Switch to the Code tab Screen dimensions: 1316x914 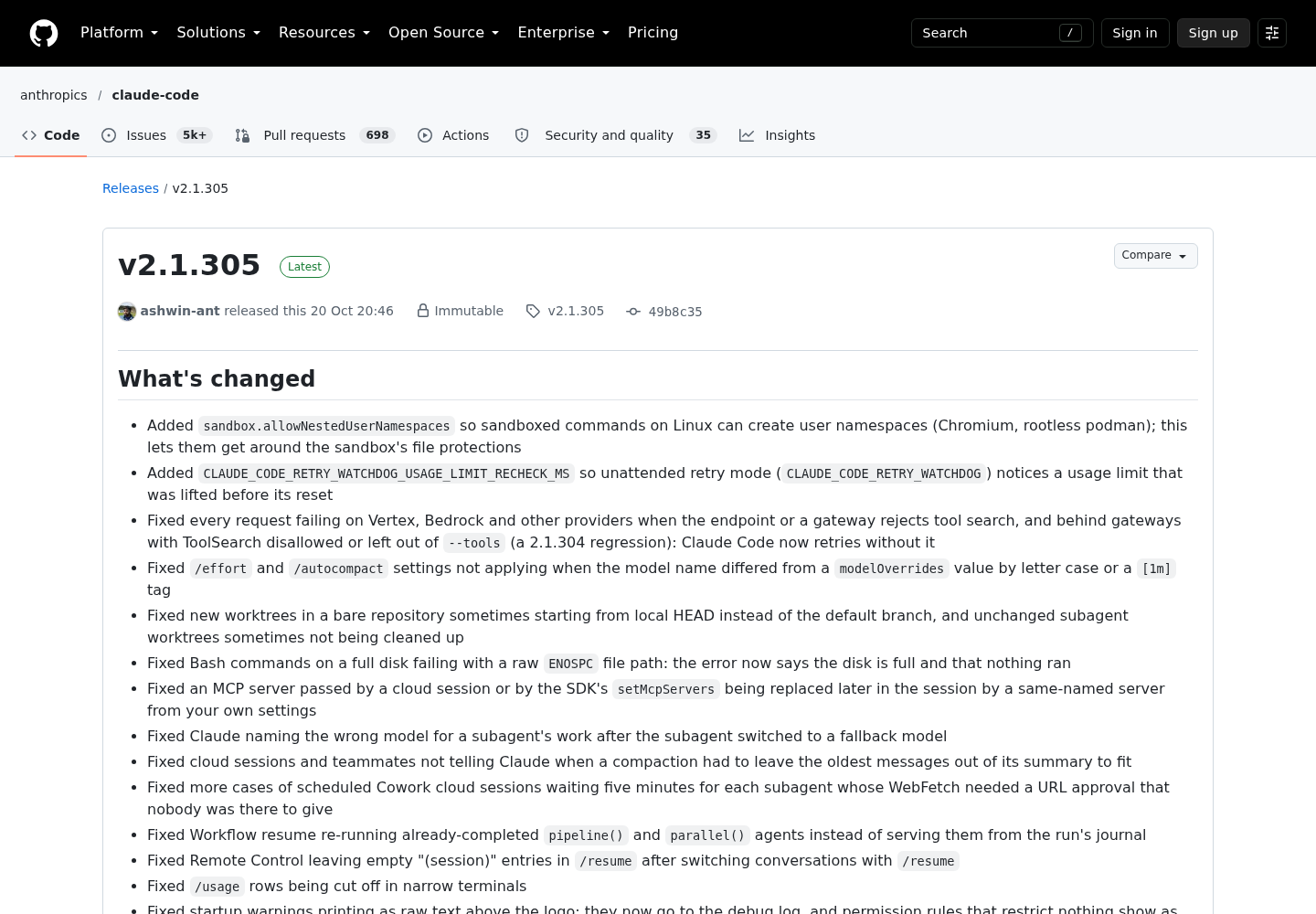[51, 135]
